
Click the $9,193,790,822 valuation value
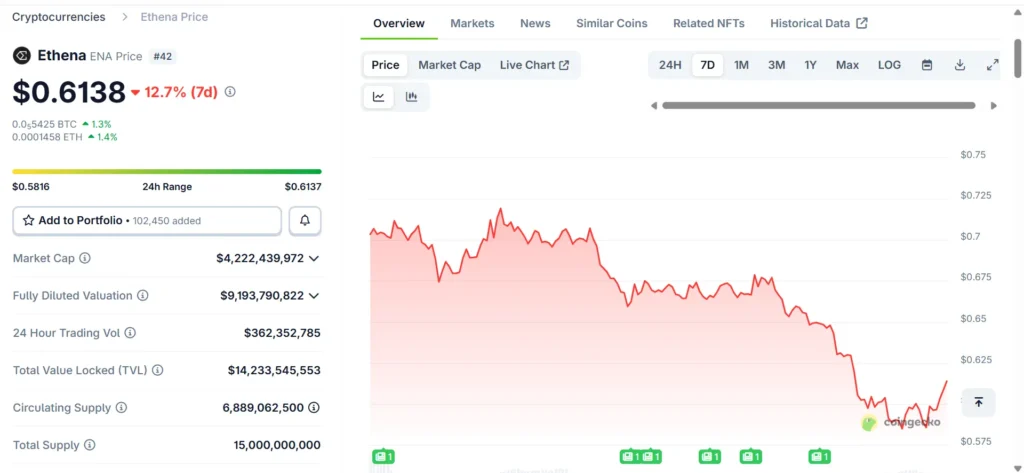[x=262, y=295]
